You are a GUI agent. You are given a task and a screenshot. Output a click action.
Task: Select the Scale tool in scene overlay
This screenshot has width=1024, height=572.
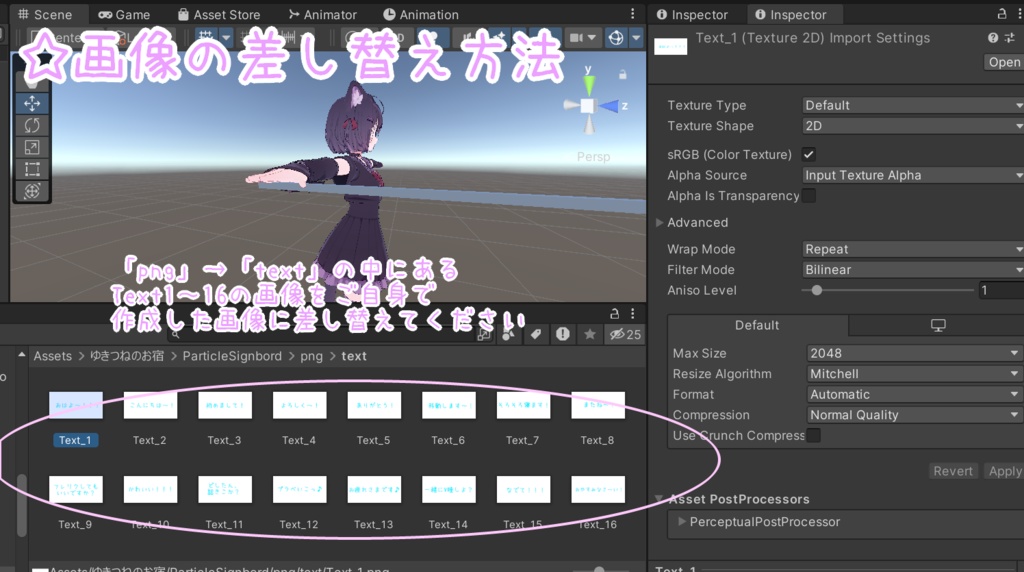point(31,148)
